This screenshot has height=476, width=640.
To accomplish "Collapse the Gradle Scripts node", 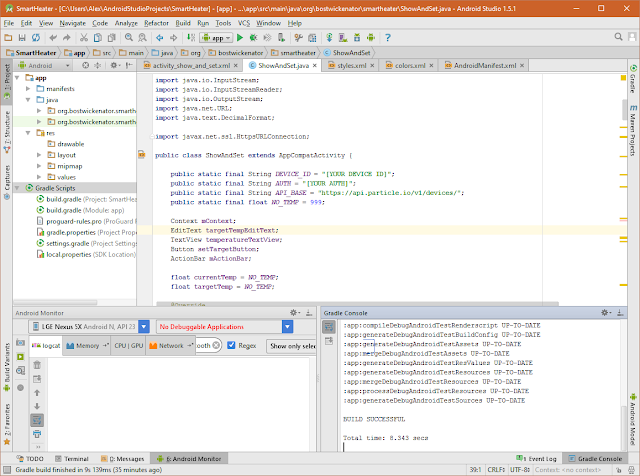I will pos(17,188).
